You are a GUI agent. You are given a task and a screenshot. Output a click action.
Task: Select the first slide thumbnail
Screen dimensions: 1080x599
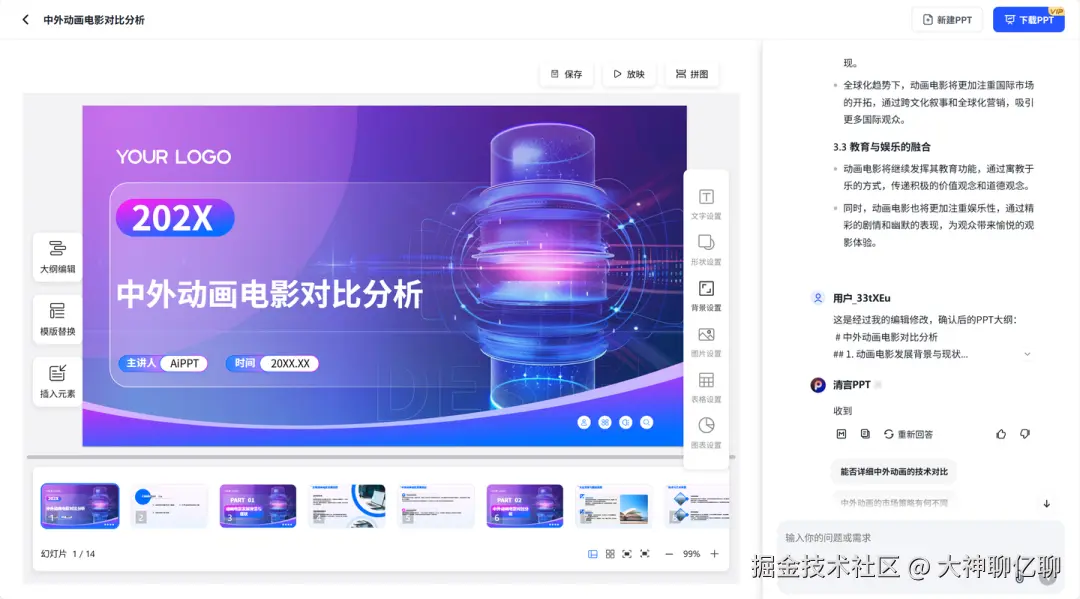pos(79,506)
